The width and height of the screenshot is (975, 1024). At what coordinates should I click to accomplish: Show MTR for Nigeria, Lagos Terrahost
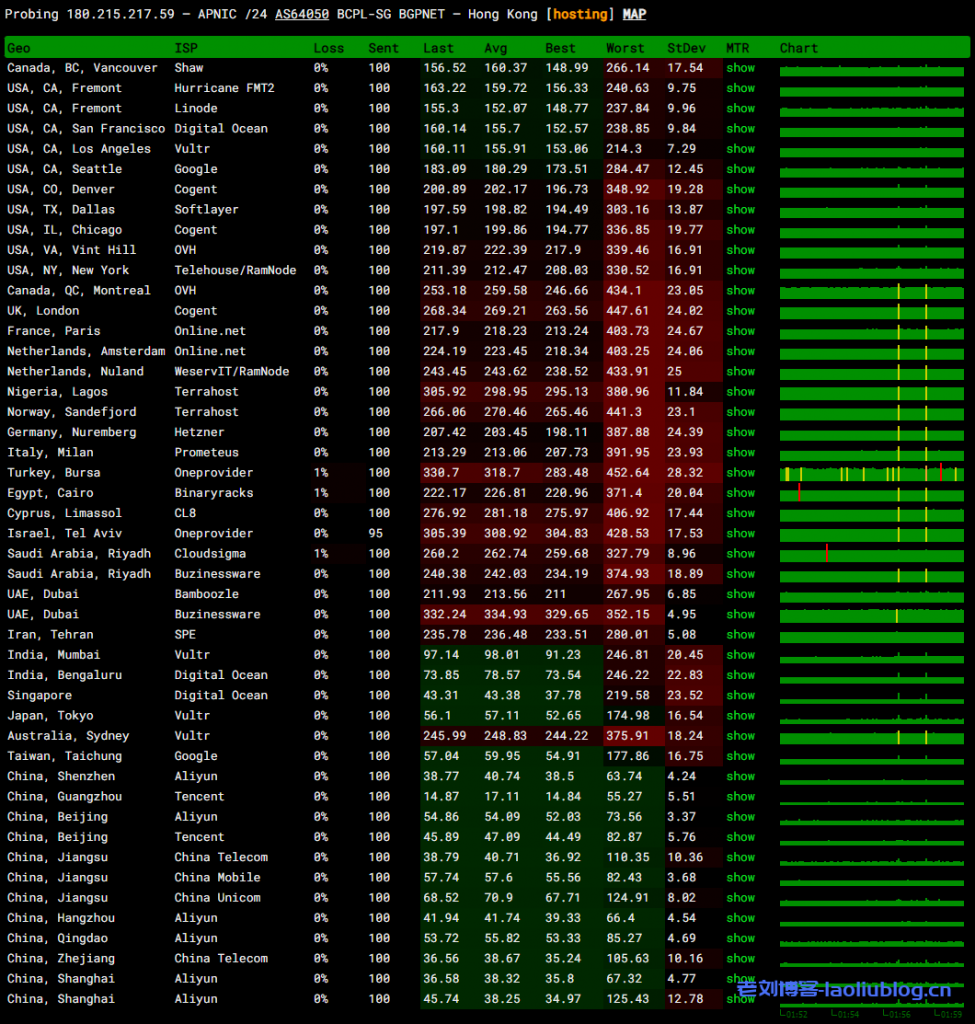pos(740,392)
